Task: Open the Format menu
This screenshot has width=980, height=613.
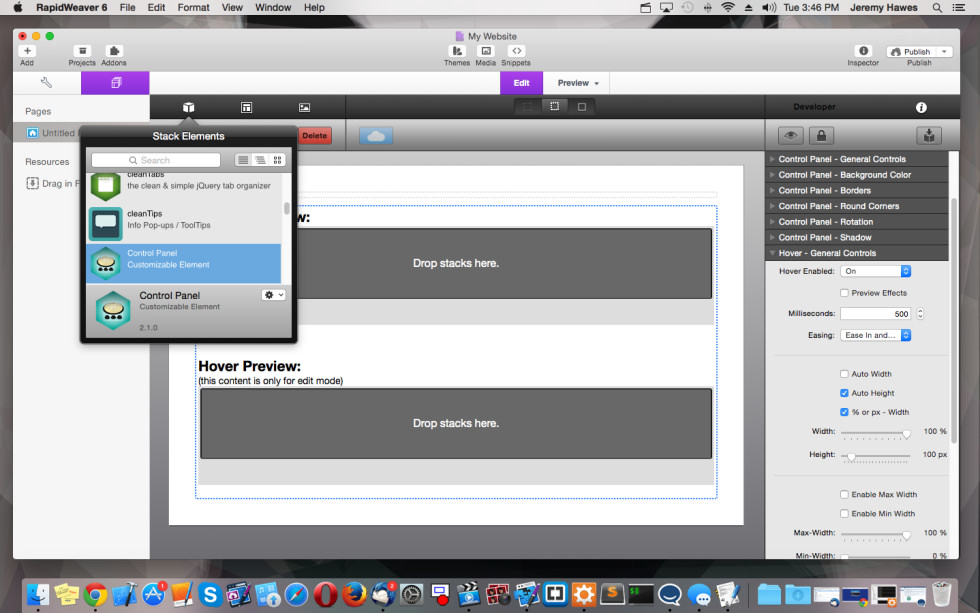Action: coord(193,7)
